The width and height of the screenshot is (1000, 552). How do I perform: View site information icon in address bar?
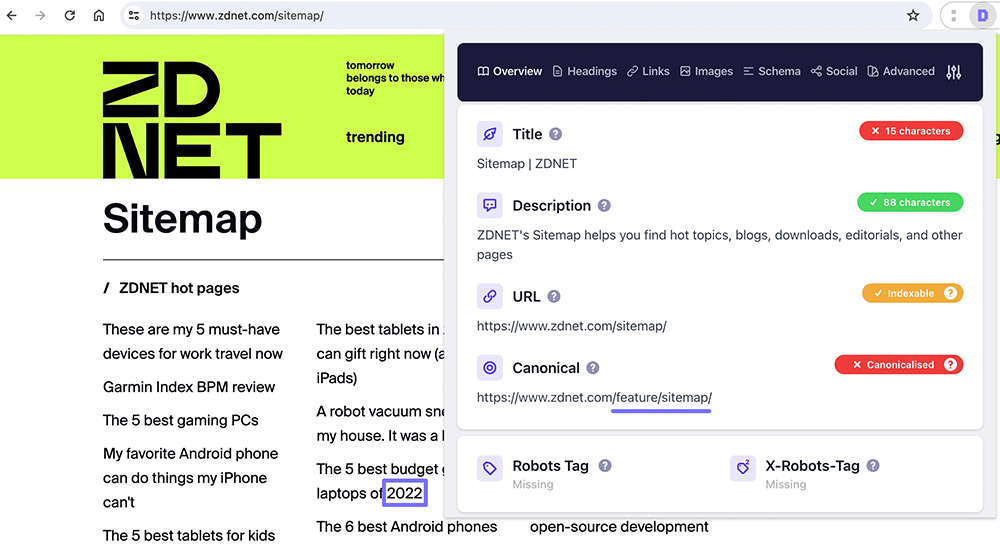click(x=134, y=15)
